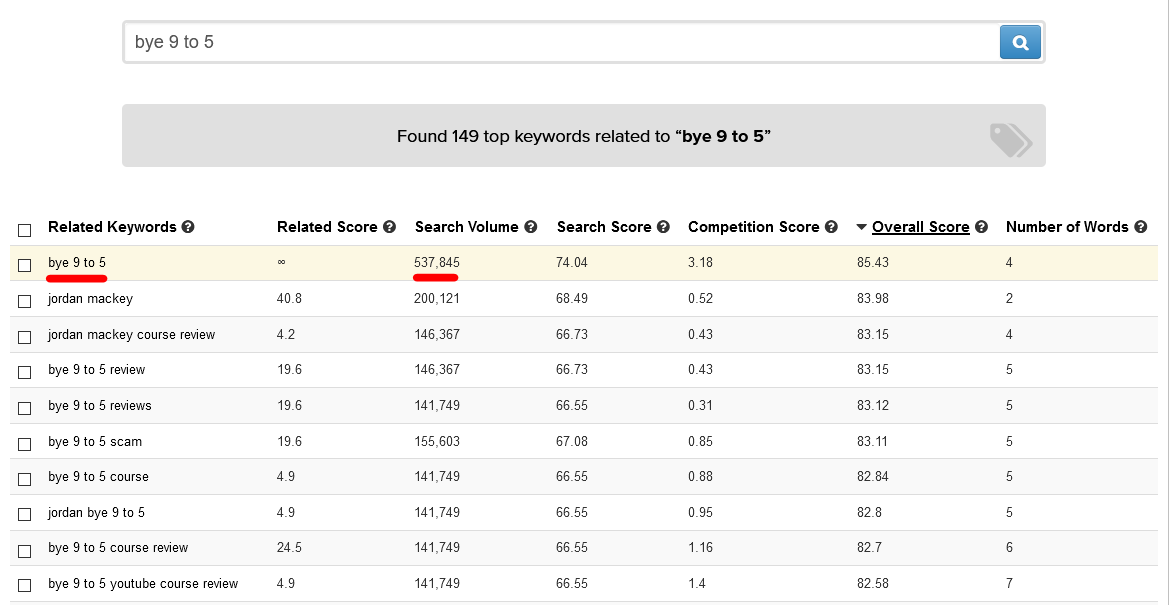Image resolution: width=1172 pixels, height=605 pixels.
Task: Click competition score value 0.95
Action: click(700, 512)
